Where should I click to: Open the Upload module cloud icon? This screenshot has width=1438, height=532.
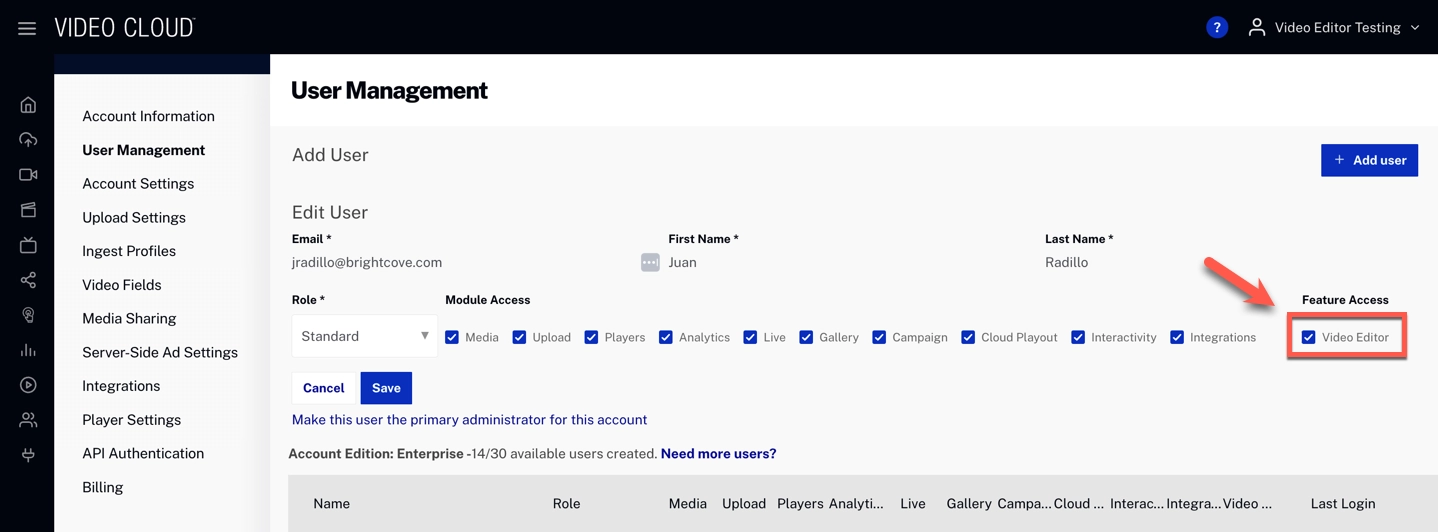point(28,140)
